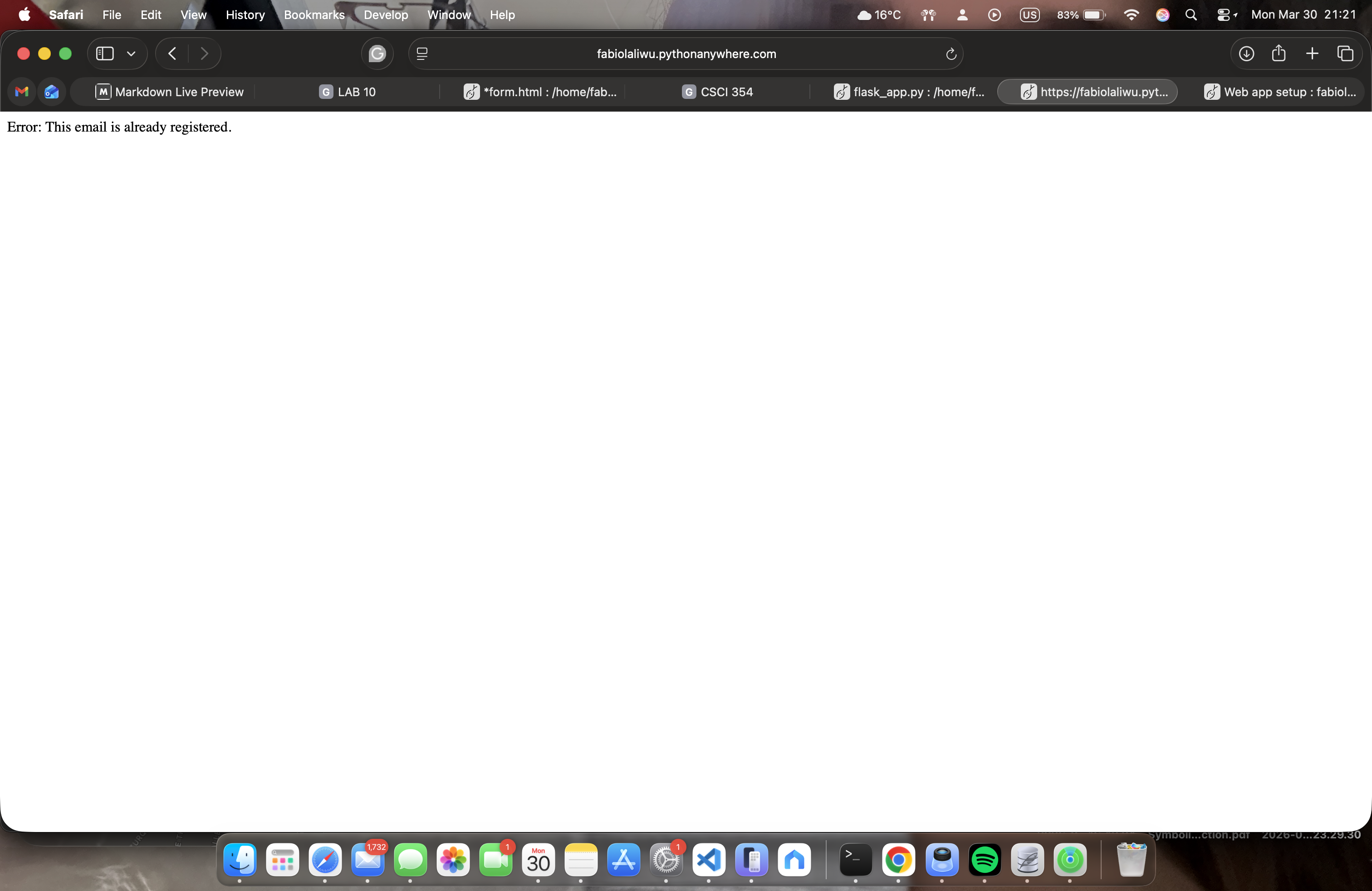Click the address bar URL field
The height and width of the screenshot is (891, 1372).
point(686,54)
